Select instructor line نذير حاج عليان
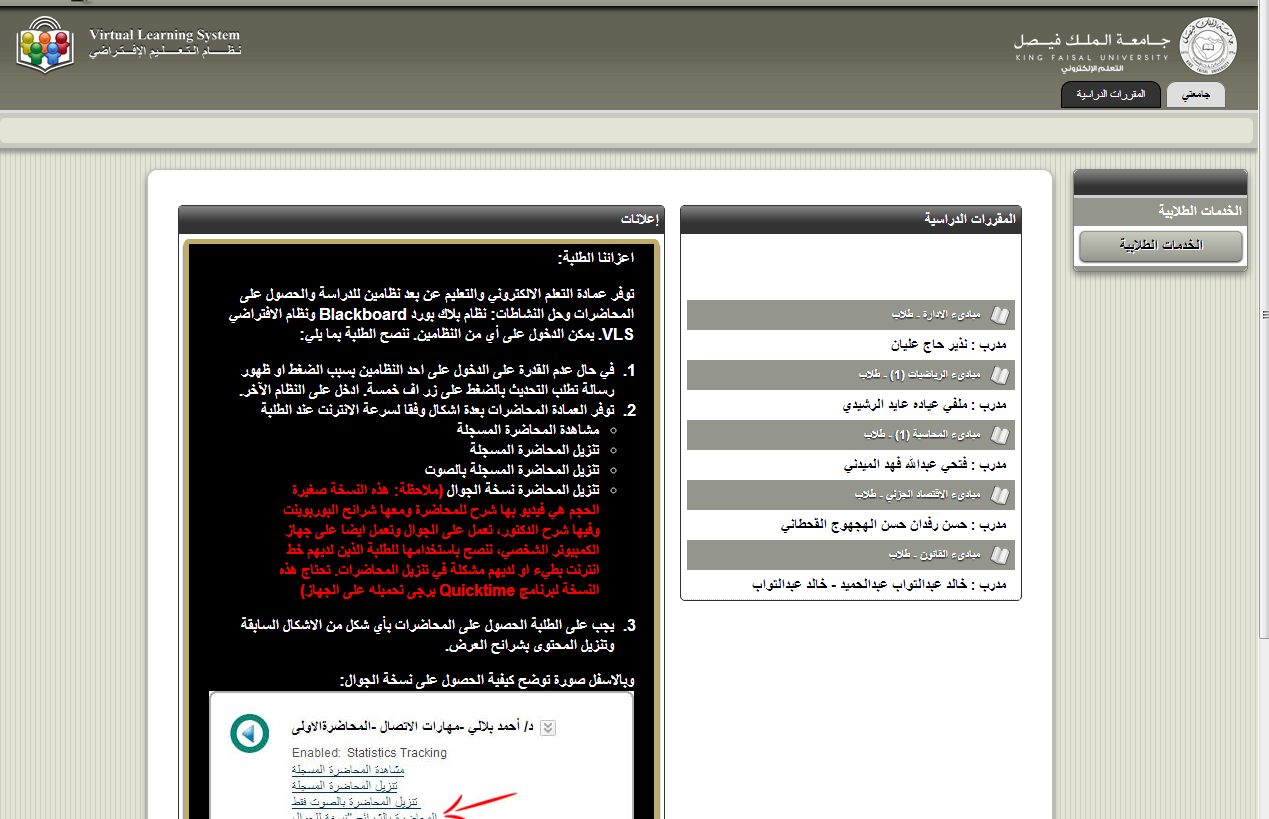 [x=948, y=345]
